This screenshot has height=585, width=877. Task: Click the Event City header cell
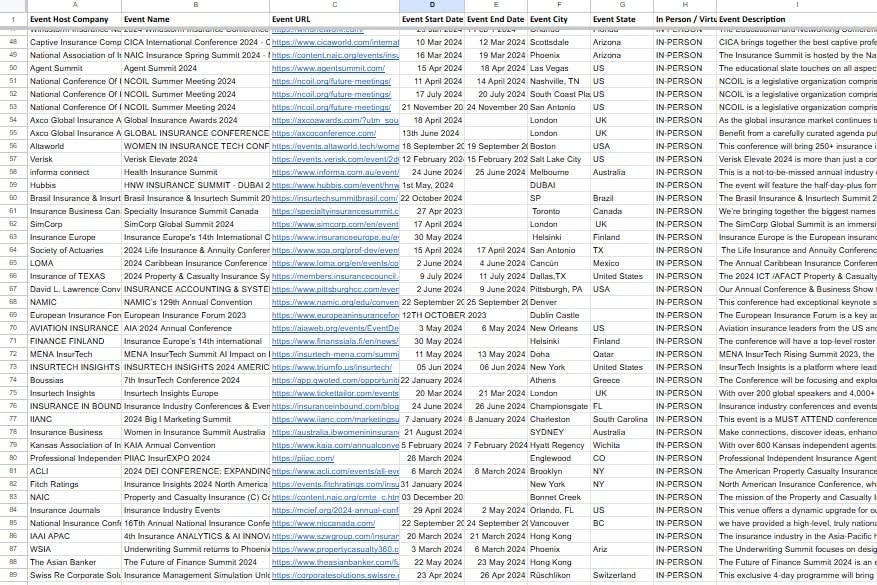pyautogui.click(x=559, y=19)
